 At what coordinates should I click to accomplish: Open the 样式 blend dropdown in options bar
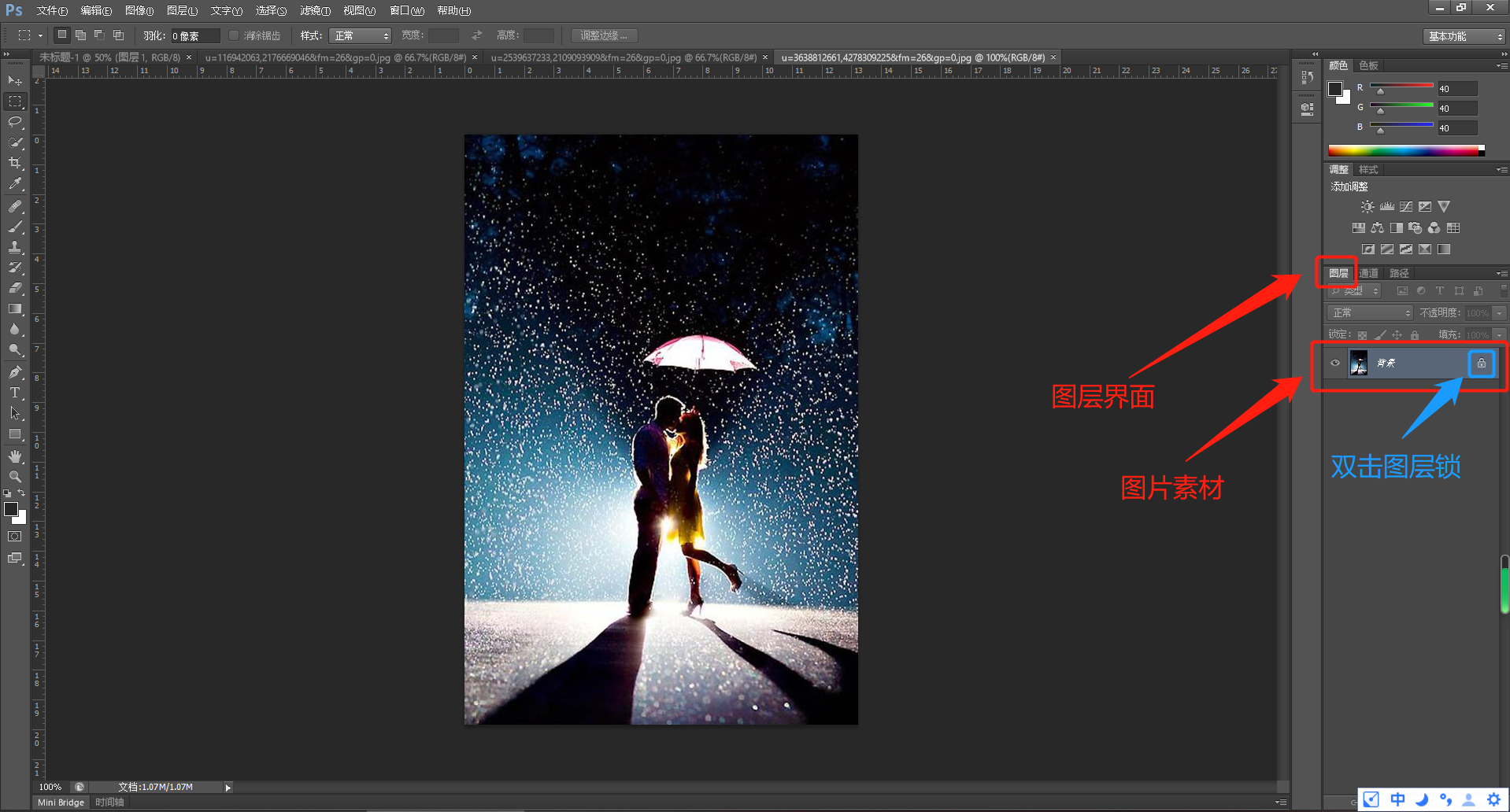pyautogui.click(x=360, y=35)
